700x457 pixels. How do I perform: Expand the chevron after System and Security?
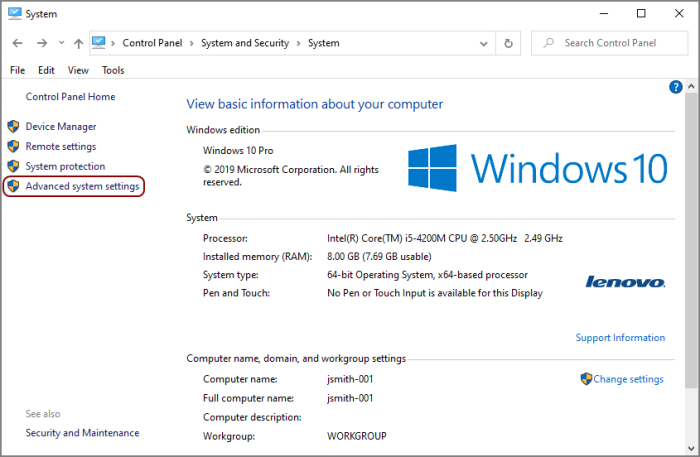coord(298,44)
